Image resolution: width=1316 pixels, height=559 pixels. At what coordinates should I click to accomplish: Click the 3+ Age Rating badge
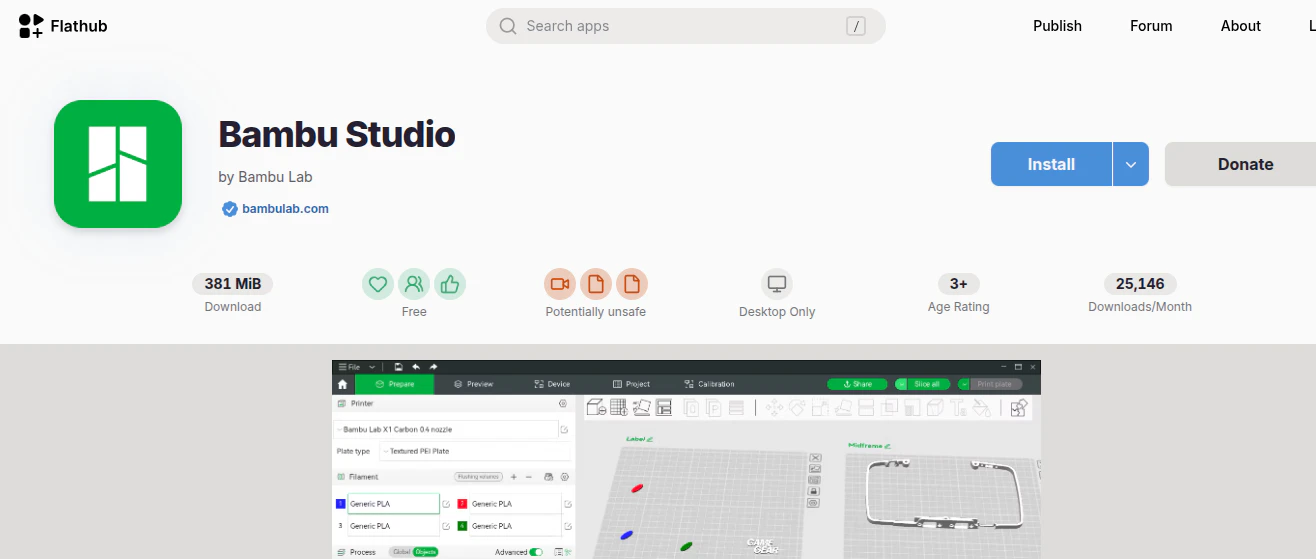click(x=958, y=284)
